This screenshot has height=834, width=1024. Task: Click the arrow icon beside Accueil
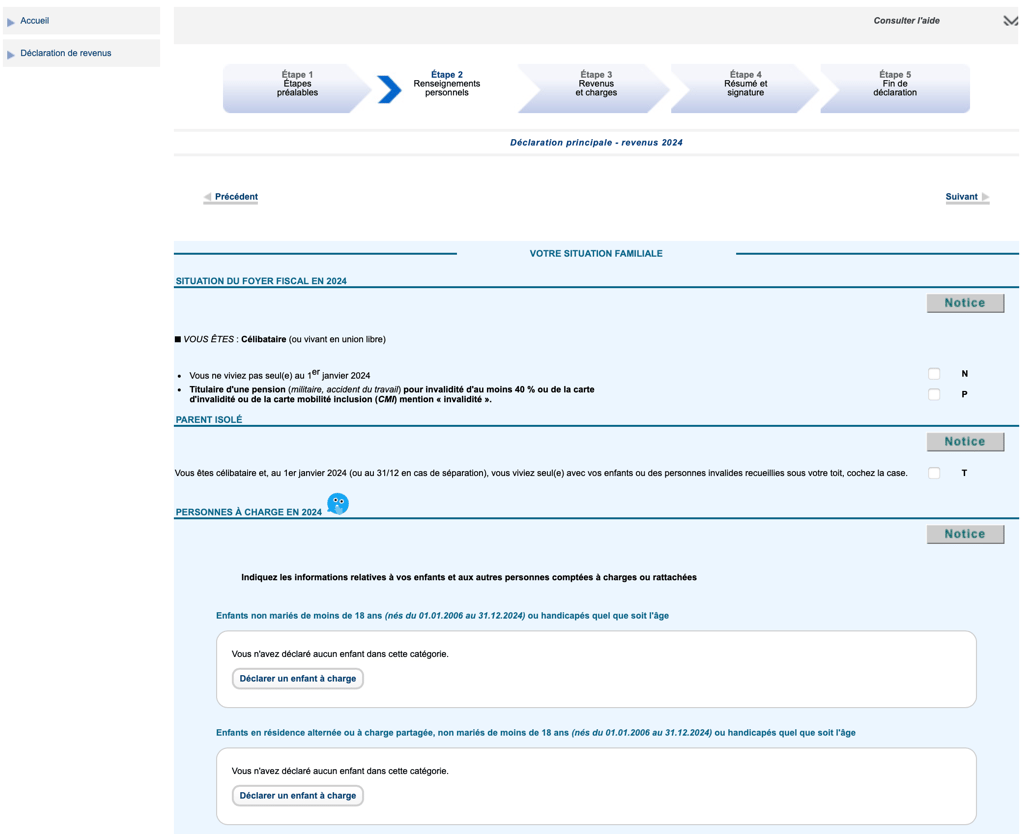click(10, 22)
